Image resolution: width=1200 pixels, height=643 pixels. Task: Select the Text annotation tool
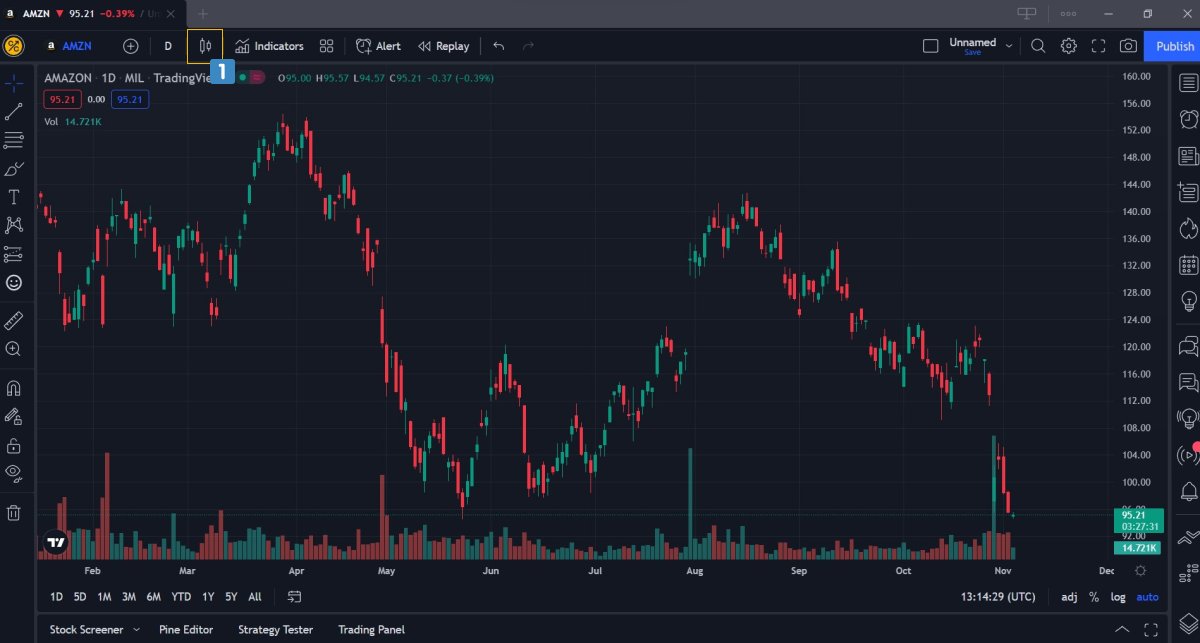click(14, 197)
